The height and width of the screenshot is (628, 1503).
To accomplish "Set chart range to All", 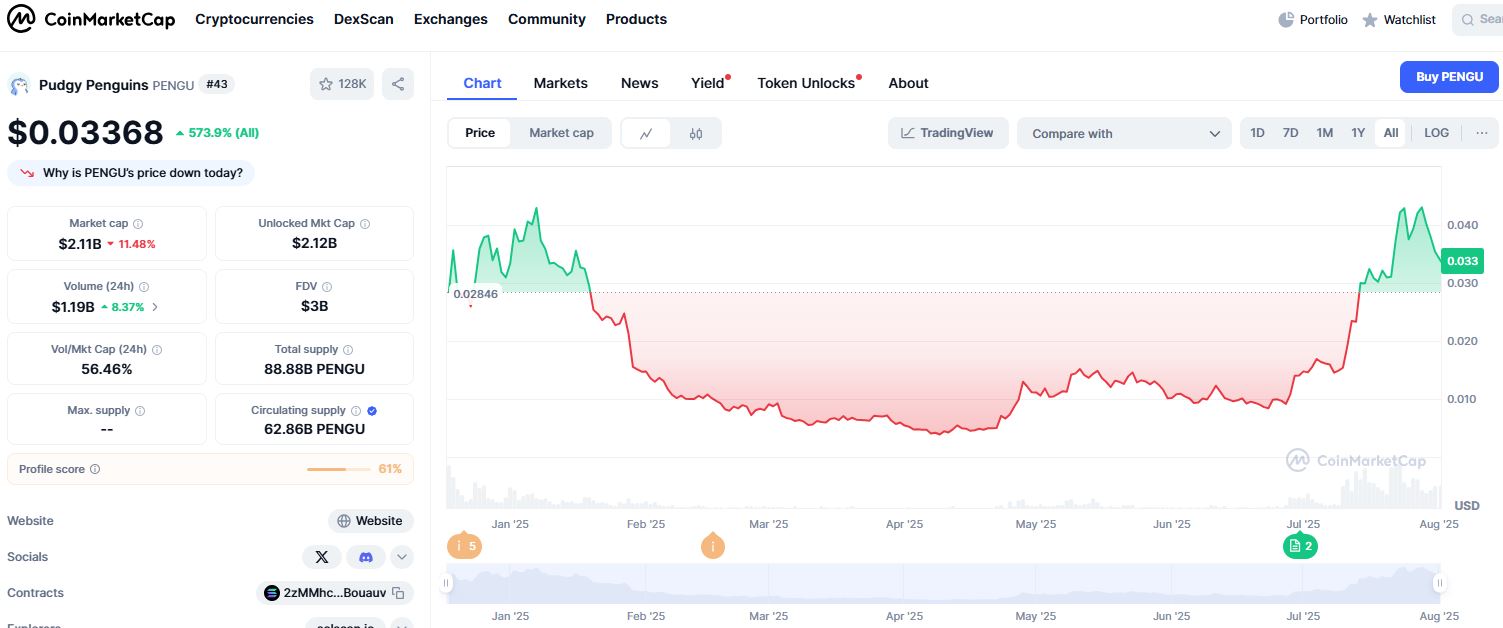I will pos(1391,133).
